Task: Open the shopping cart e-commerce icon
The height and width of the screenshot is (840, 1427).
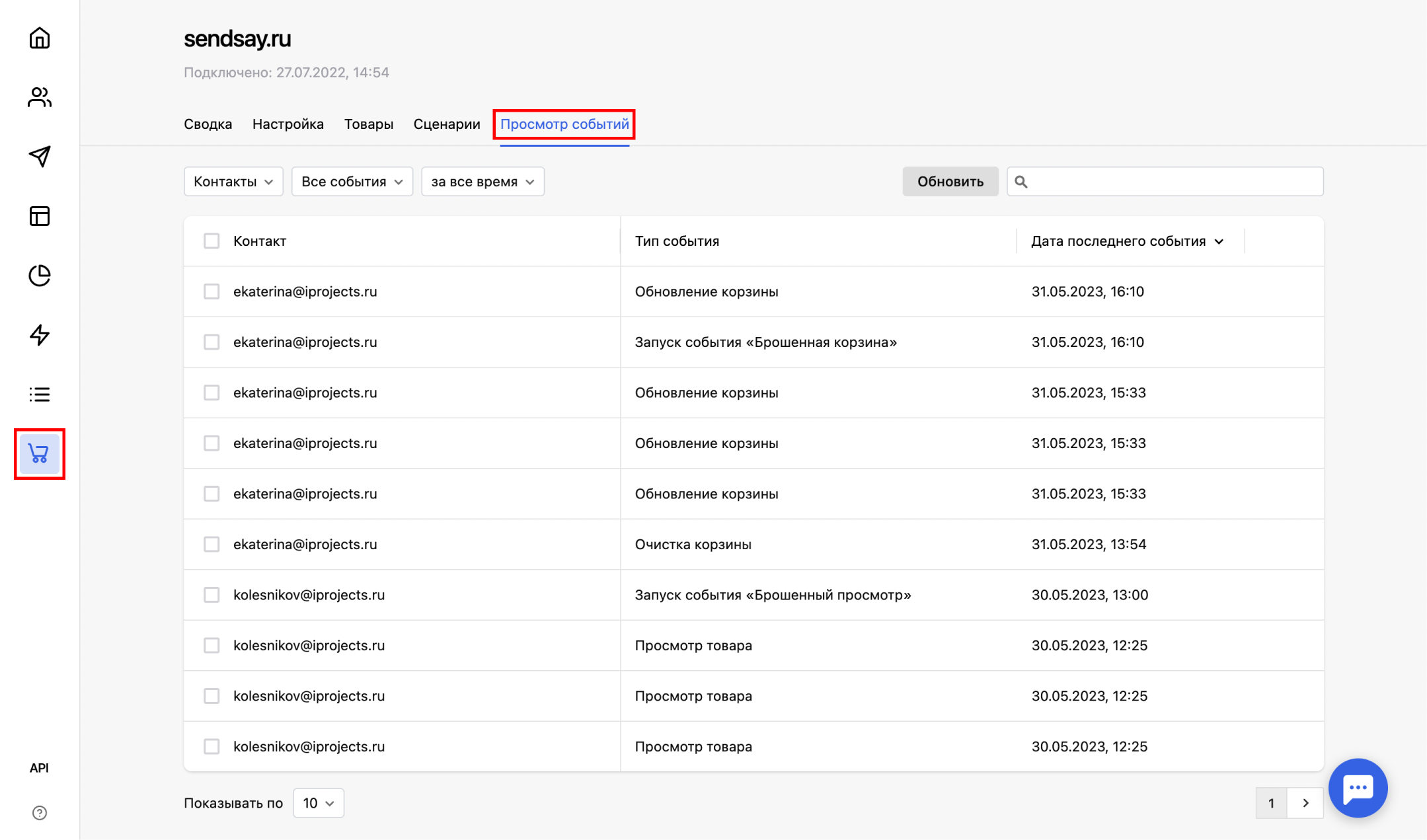Action: click(40, 454)
